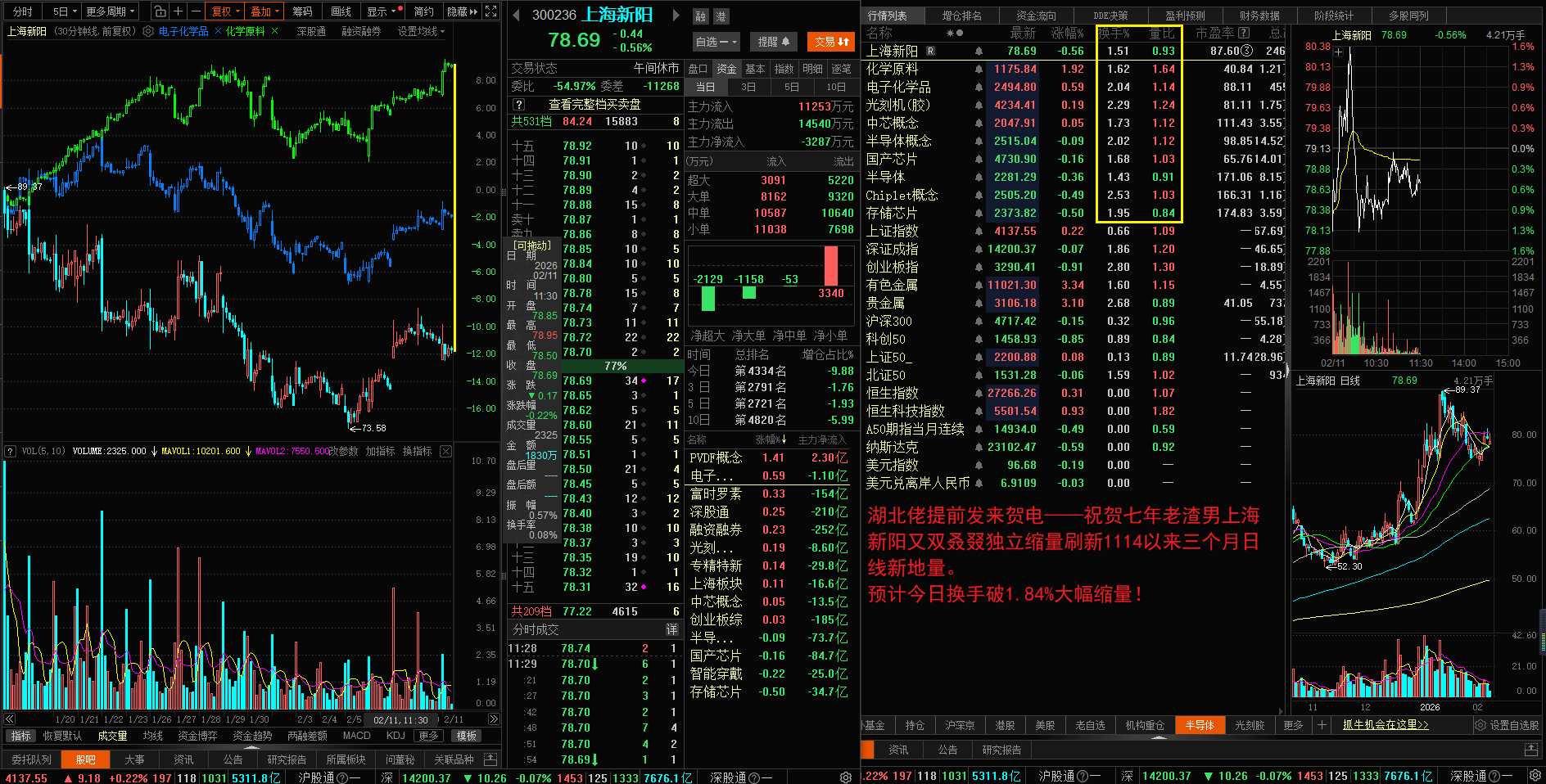
Task: Remove the 电子化学品 overlay
Action: 218,31
